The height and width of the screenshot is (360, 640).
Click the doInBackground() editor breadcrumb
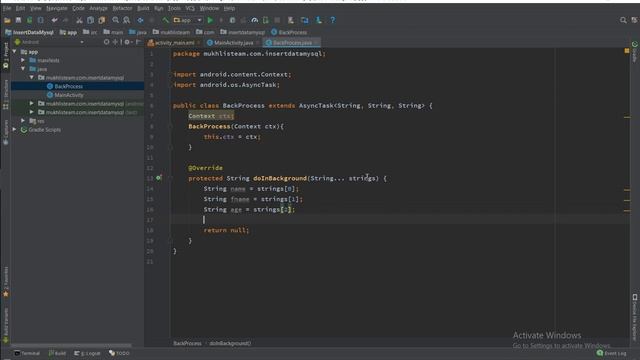click(230, 343)
